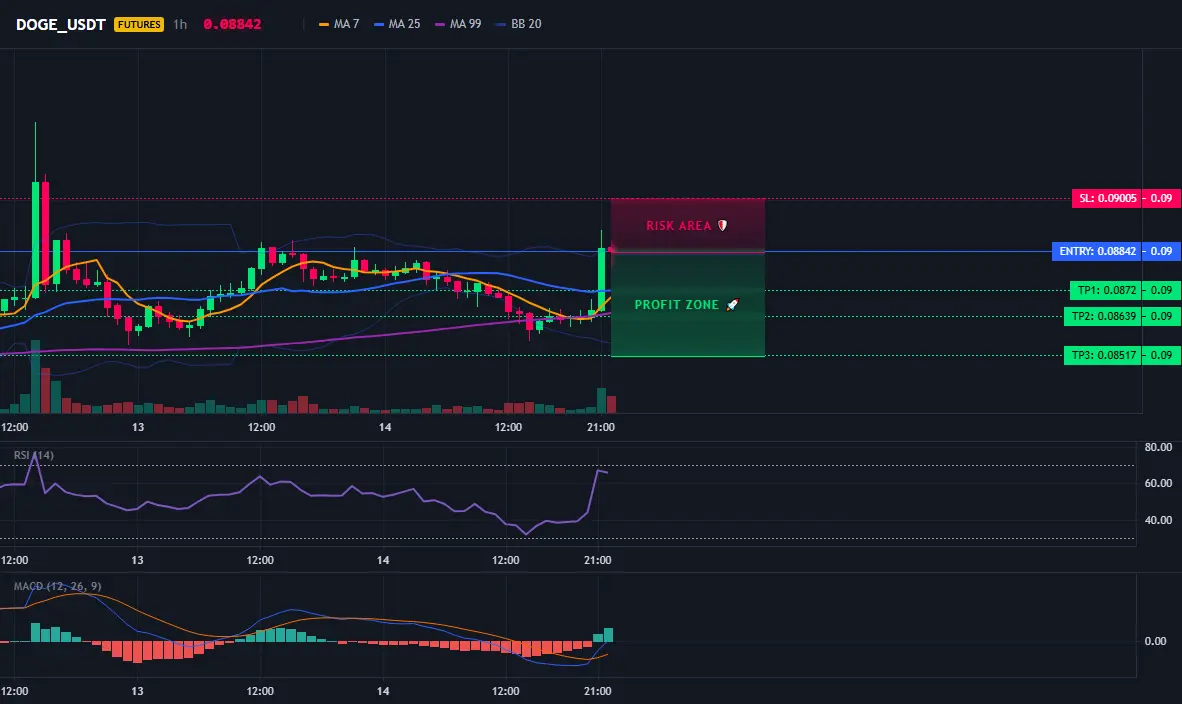Click the 80.00 value on RSI scale
1182x704 pixels.
pos(1158,447)
